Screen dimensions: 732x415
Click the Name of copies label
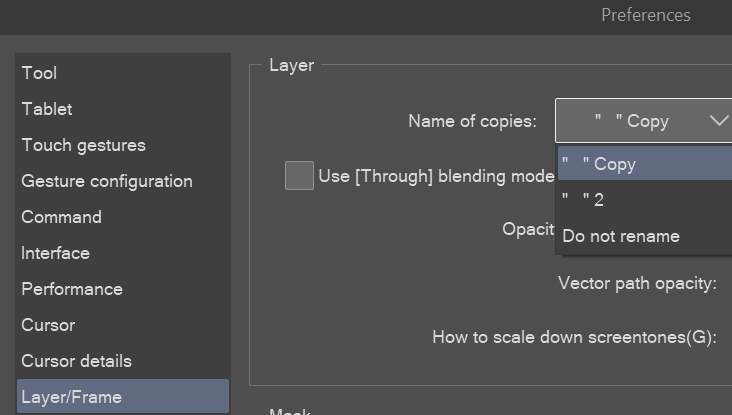(472, 121)
